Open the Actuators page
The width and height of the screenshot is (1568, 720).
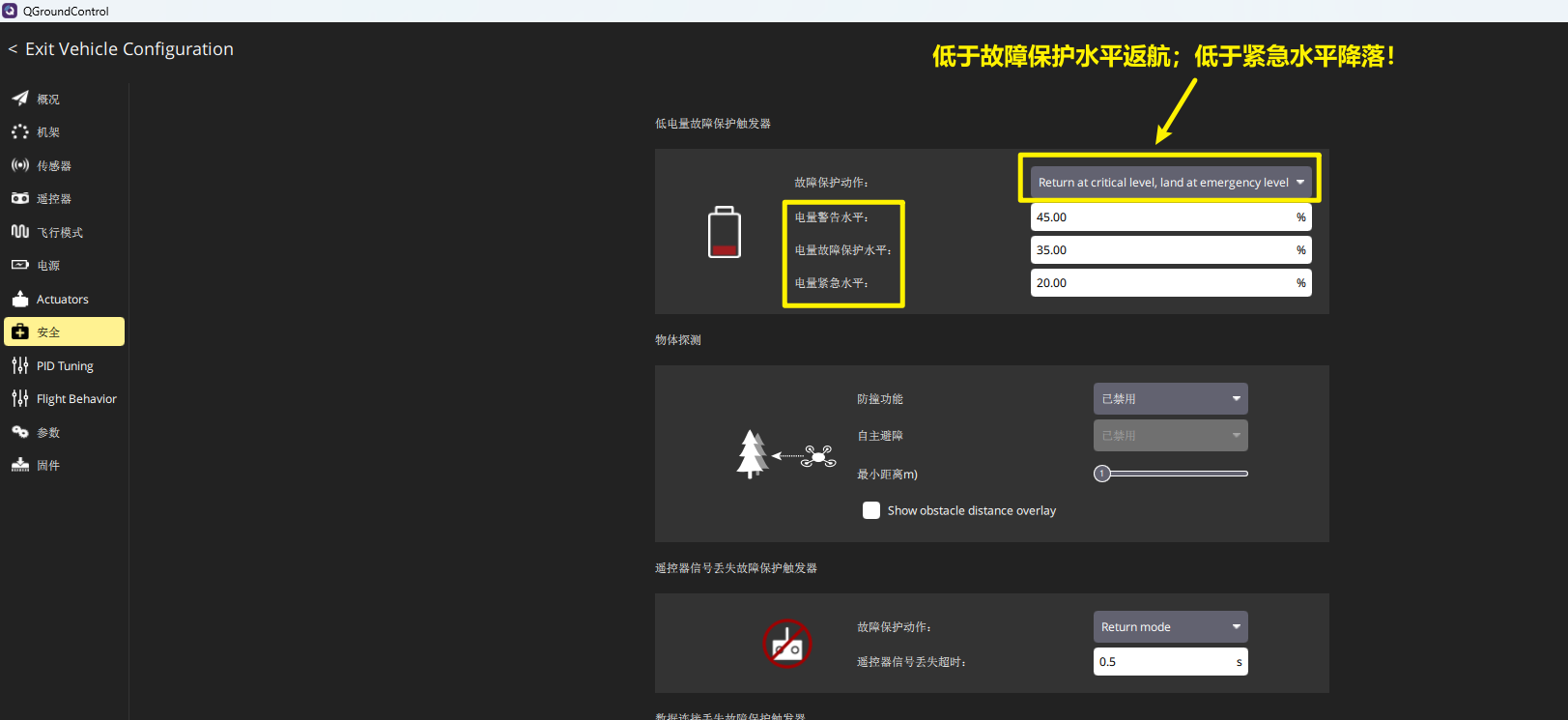tap(64, 299)
